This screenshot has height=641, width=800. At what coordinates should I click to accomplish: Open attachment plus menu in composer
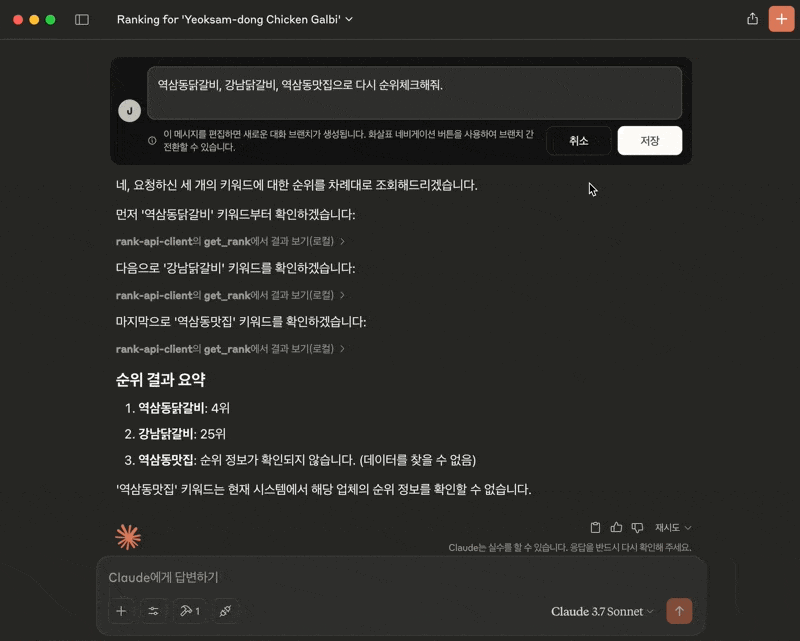coord(121,611)
